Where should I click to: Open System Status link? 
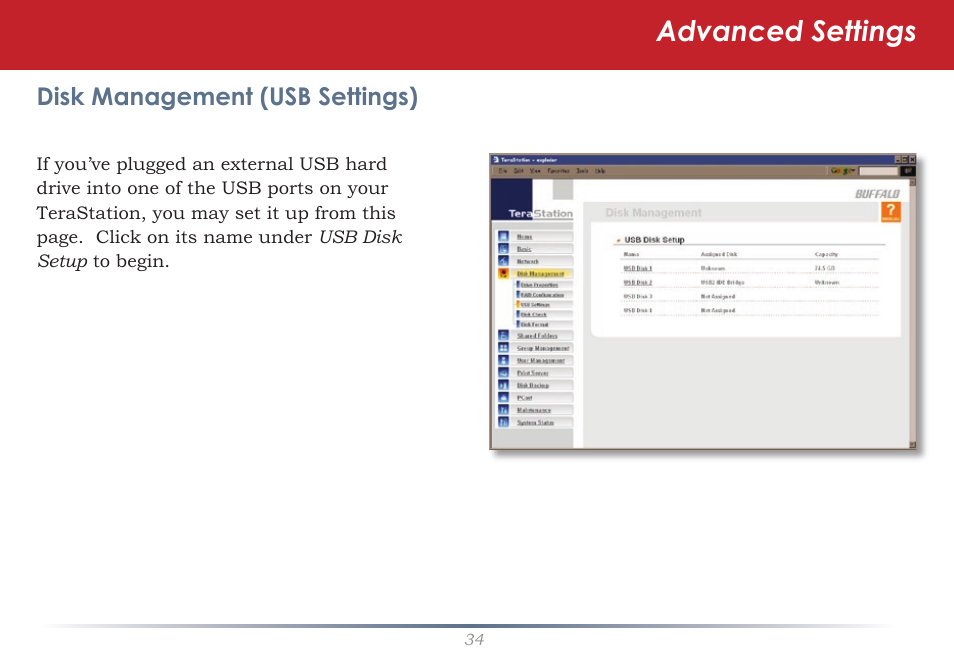(535, 422)
